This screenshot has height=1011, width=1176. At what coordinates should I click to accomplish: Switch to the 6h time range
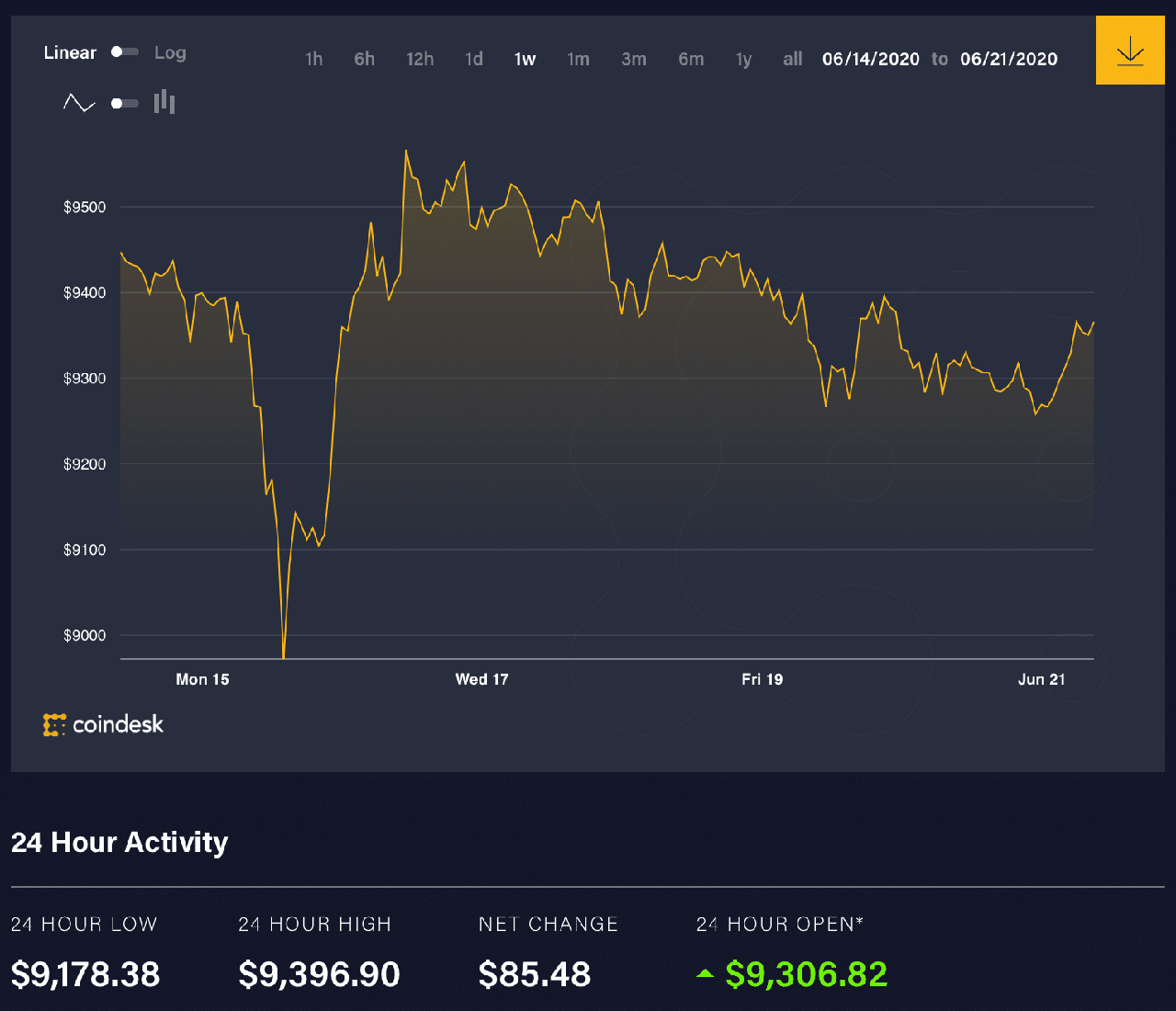pyautogui.click(x=365, y=59)
